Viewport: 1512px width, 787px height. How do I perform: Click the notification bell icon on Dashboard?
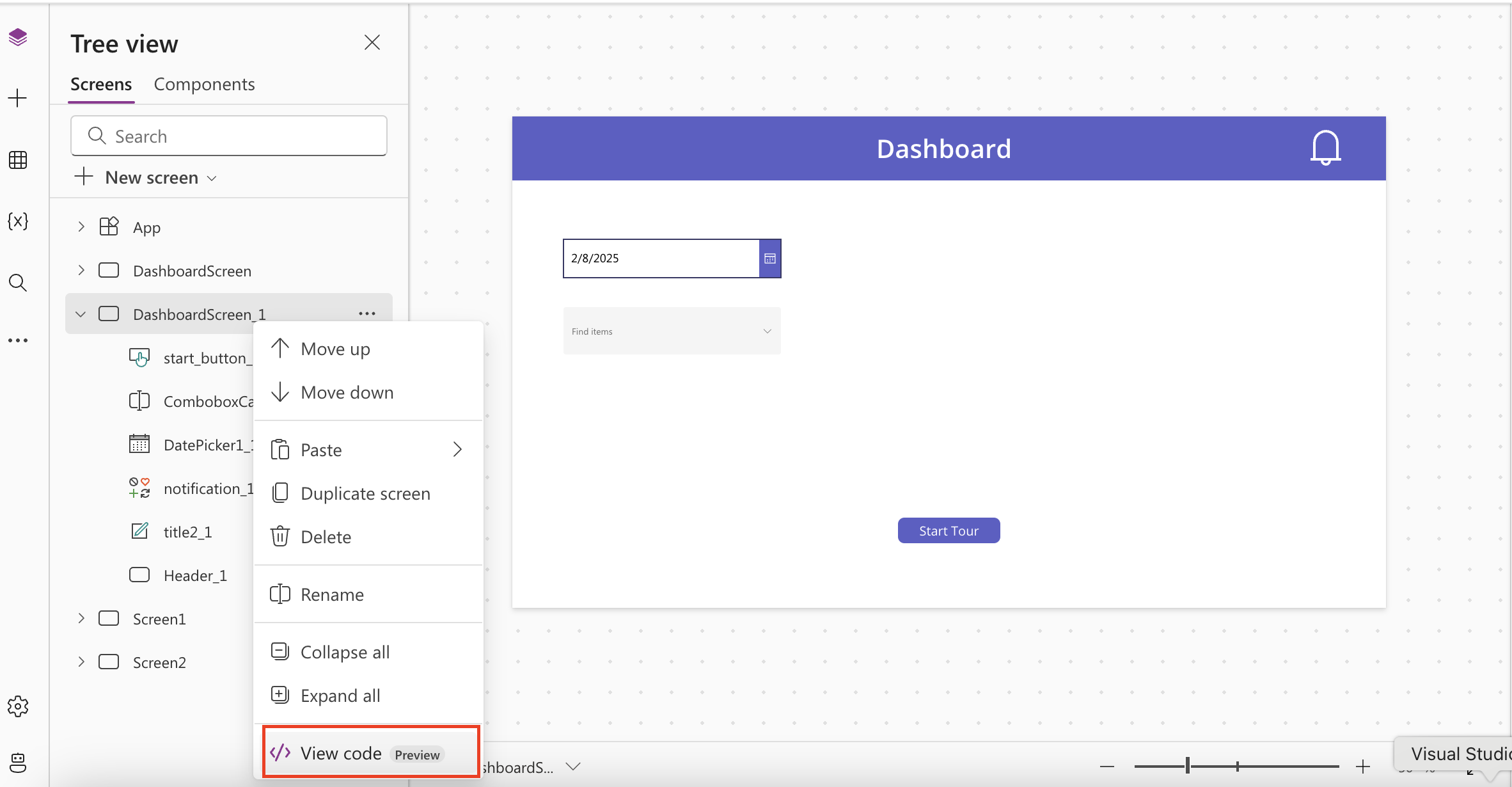point(1325,148)
